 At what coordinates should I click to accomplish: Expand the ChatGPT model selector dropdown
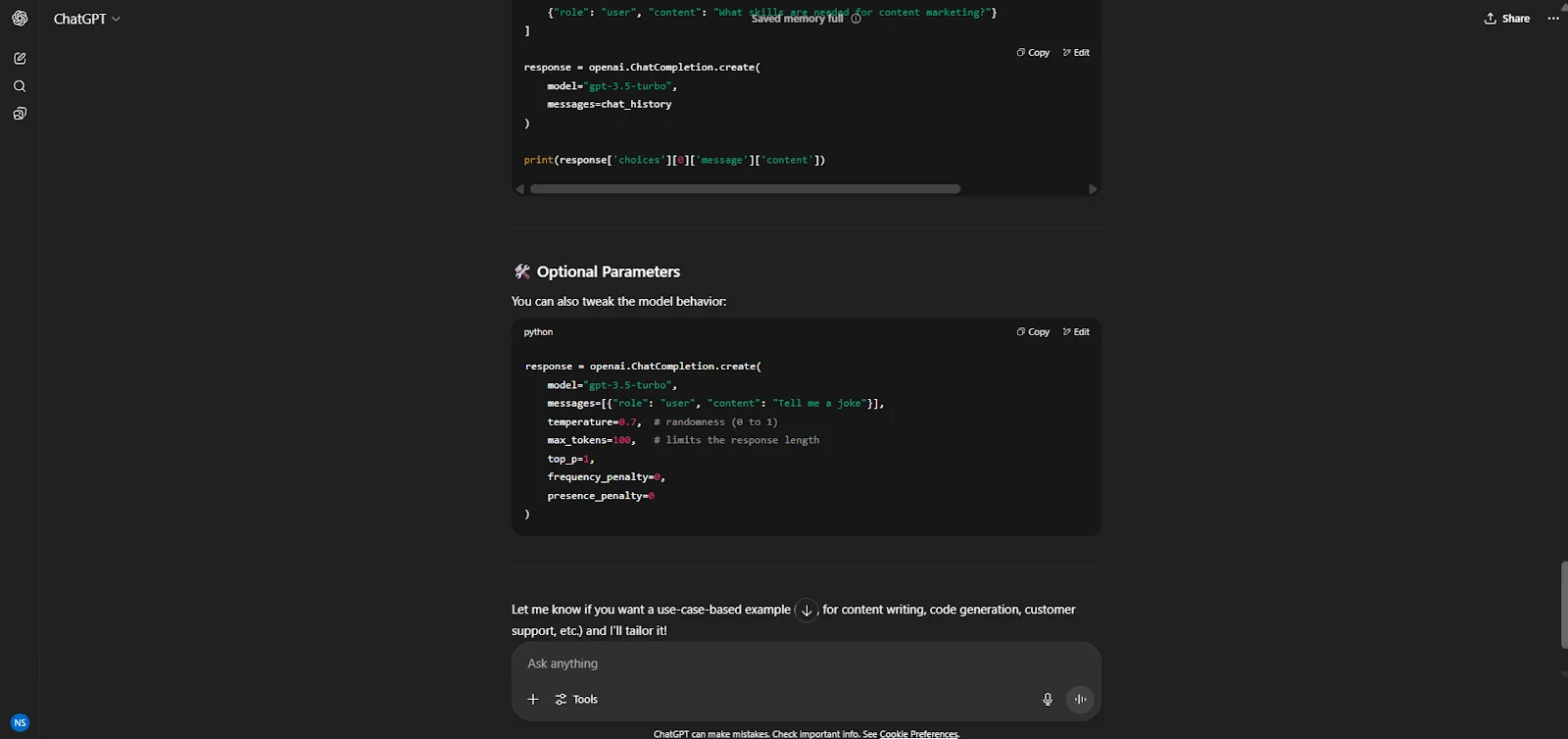pos(87,19)
